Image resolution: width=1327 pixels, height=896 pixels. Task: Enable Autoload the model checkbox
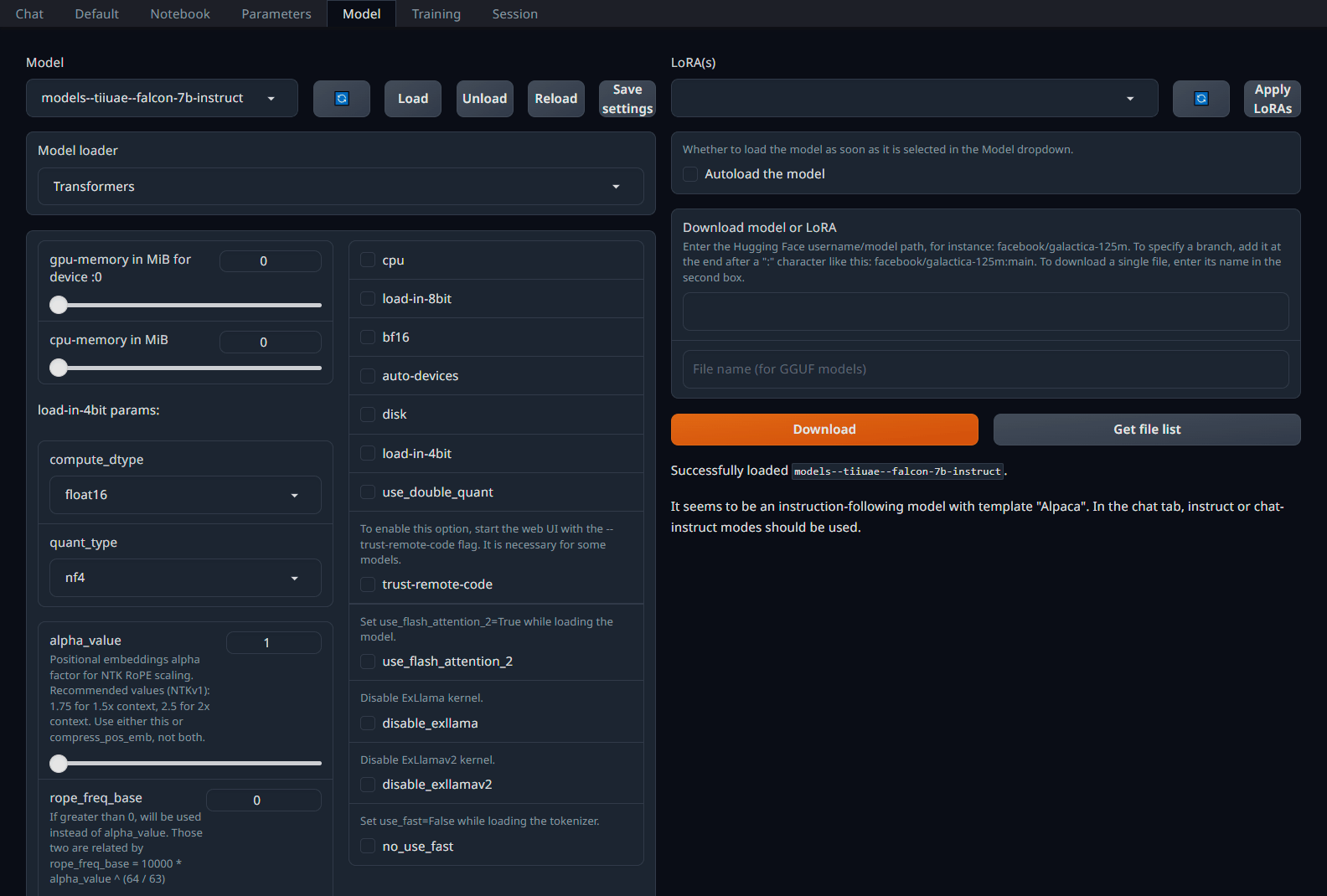click(690, 174)
